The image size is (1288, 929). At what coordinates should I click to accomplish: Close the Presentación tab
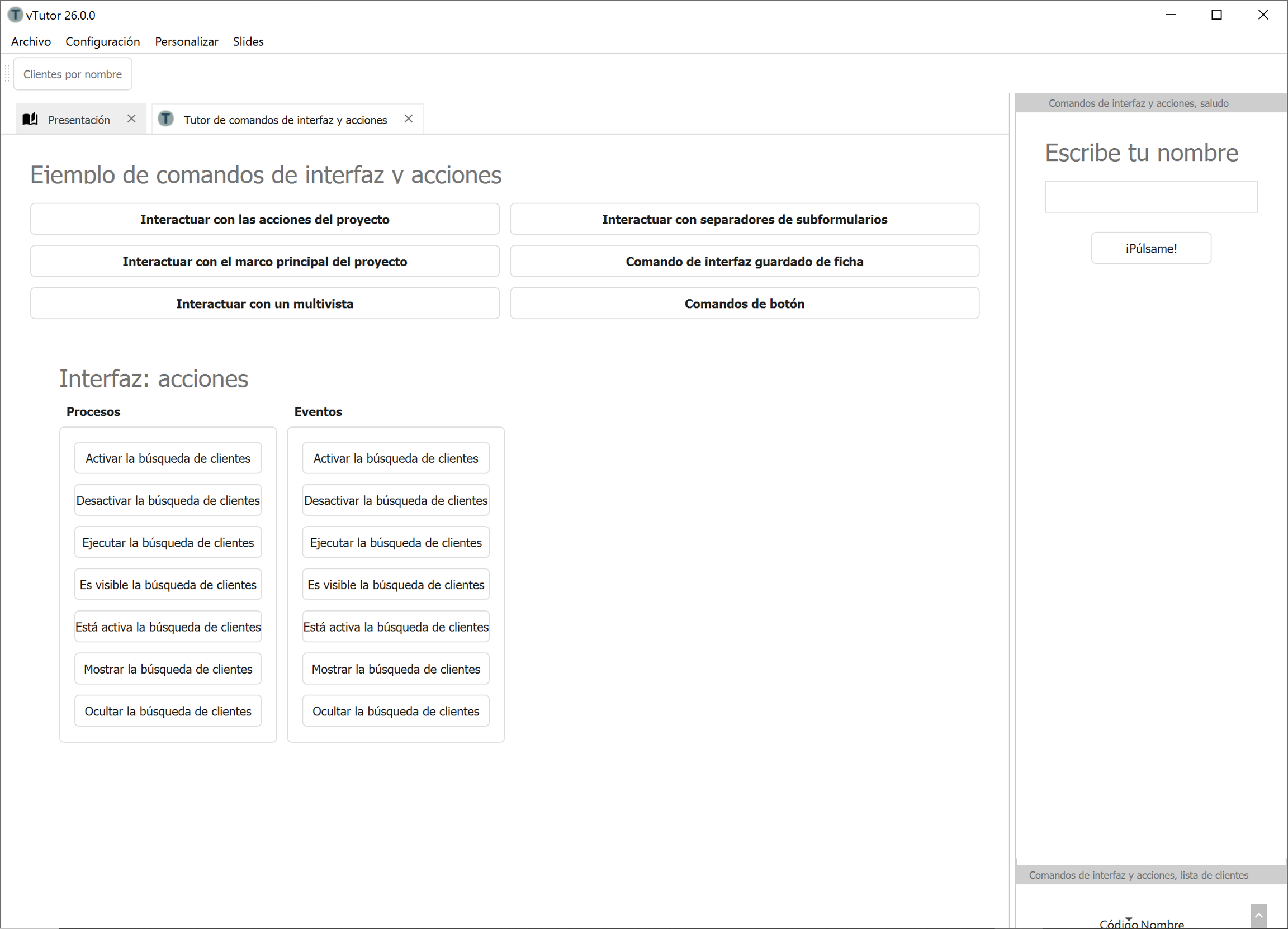(131, 119)
